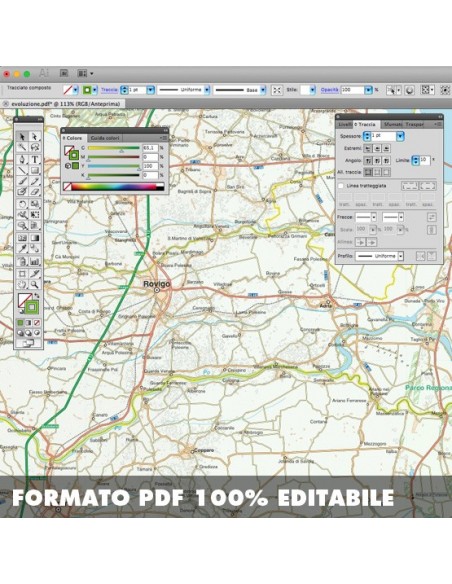Viewport: 452px width, 584px height.
Task: Open the Opacità value dropdown
Action: coord(368,90)
